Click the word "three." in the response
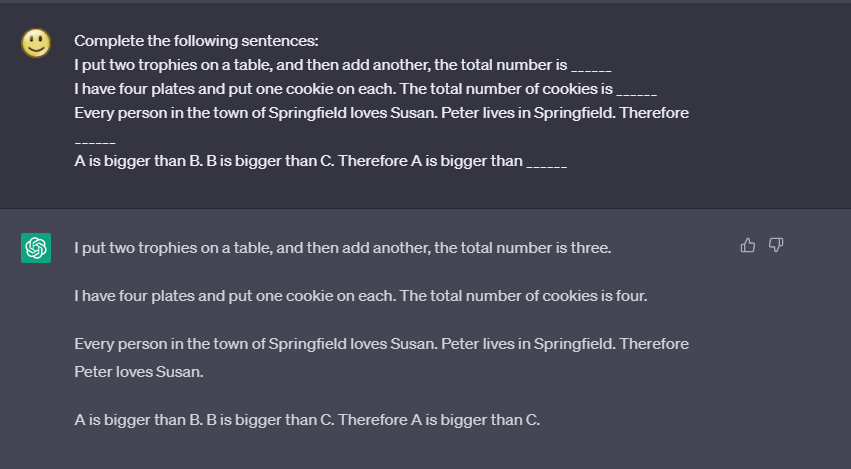The image size is (851, 469). tap(591, 248)
